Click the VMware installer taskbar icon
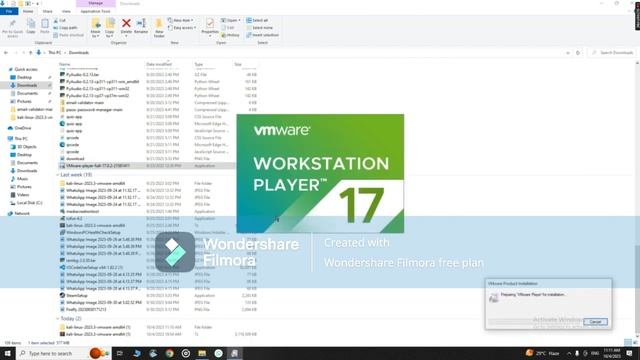 click(235, 353)
